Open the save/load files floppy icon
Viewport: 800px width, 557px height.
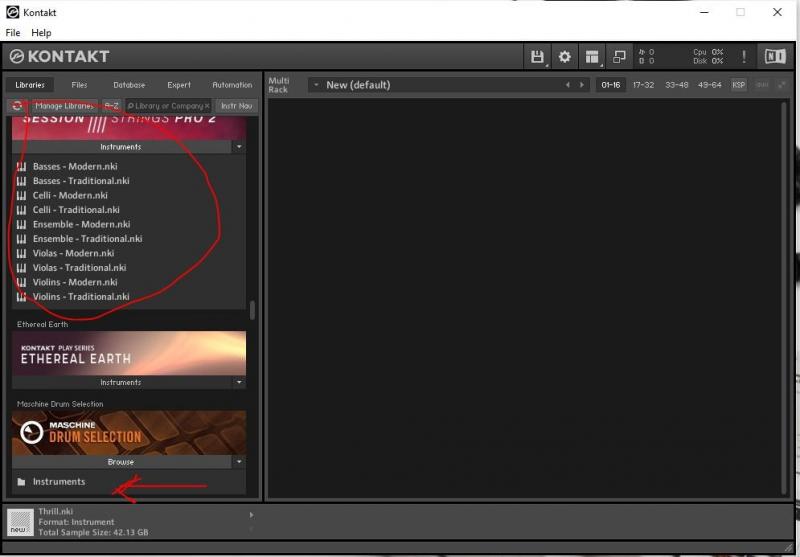537,57
